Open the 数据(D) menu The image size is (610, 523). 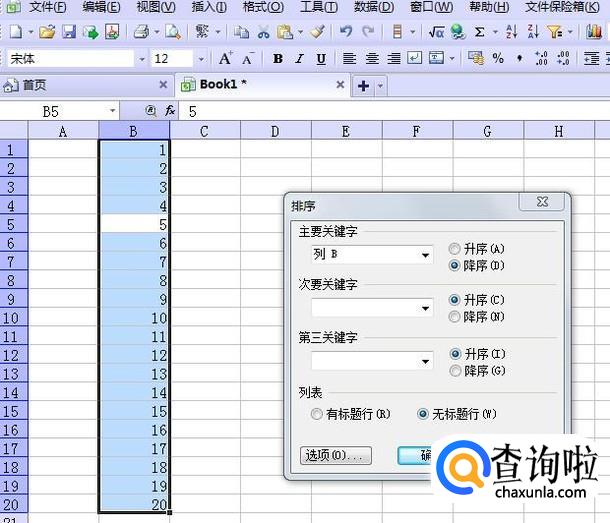[x=374, y=7]
